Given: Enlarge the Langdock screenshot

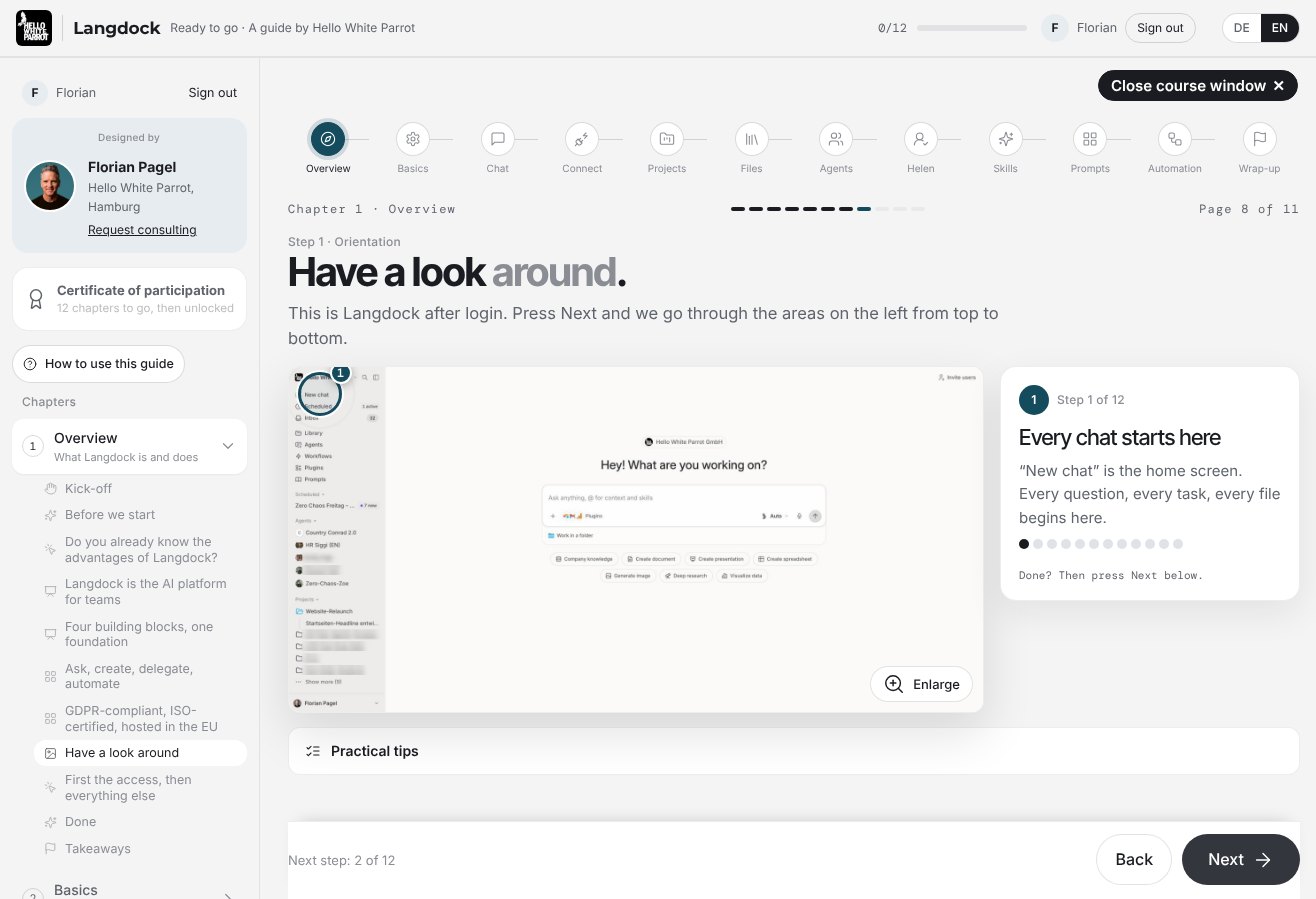Looking at the screenshot, I should click(x=921, y=684).
